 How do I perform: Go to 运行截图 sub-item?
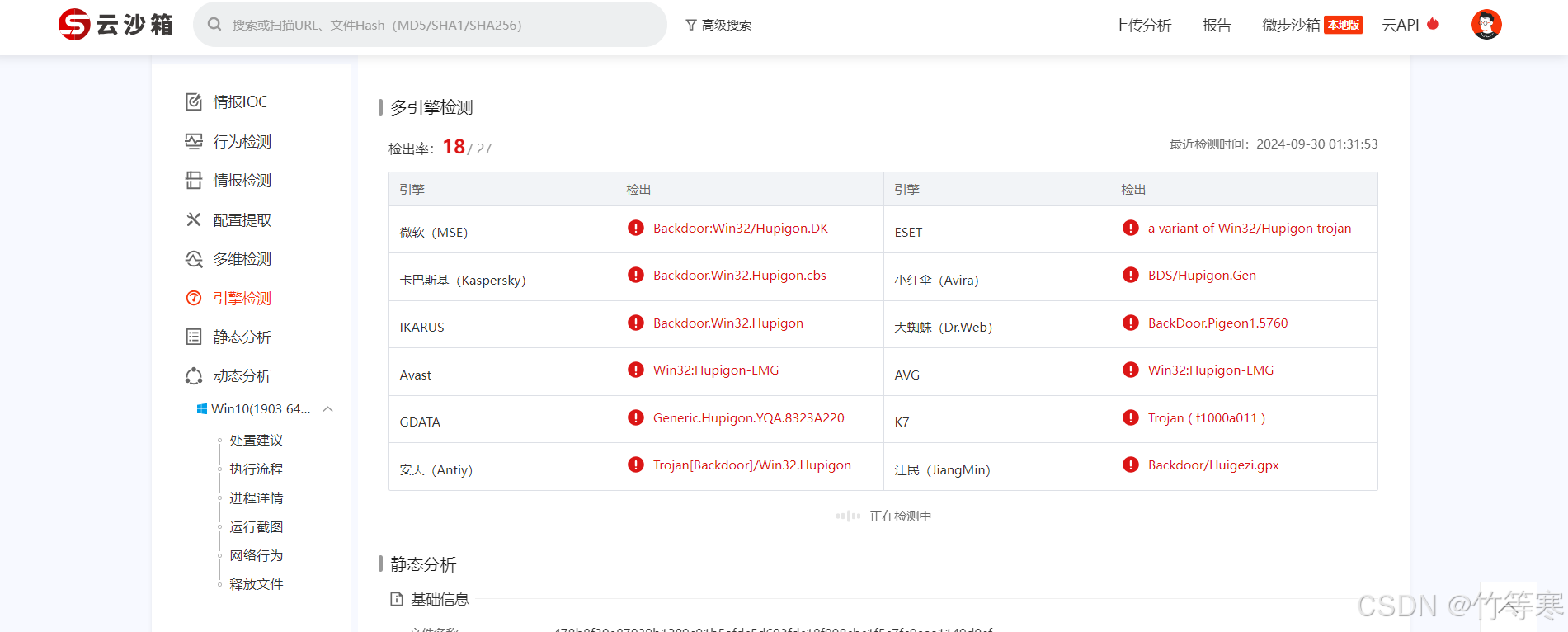256,526
